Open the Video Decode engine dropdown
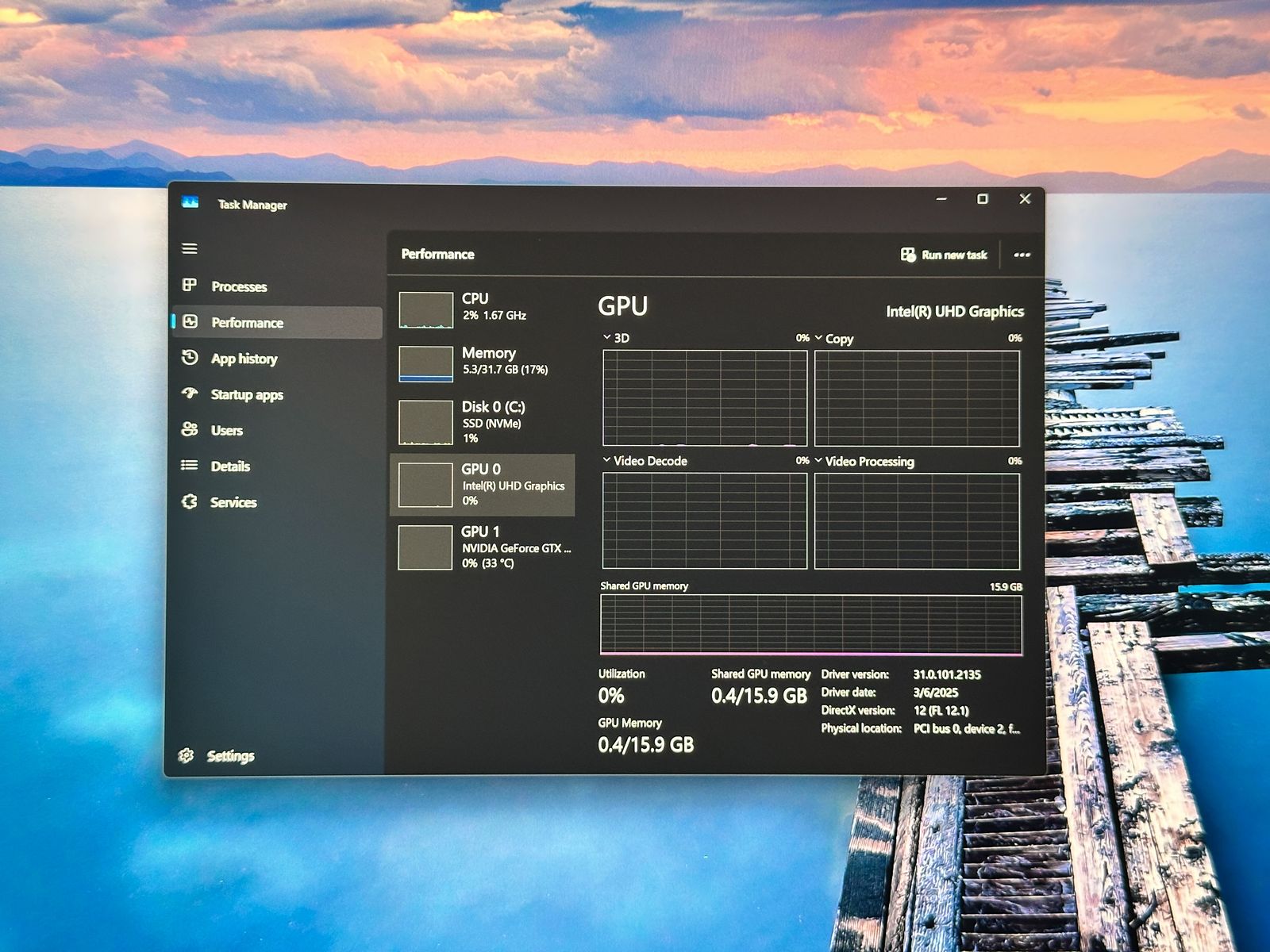Image resolution: width=1270 pixels, height=952 pixels. click(x=607, y=460)
